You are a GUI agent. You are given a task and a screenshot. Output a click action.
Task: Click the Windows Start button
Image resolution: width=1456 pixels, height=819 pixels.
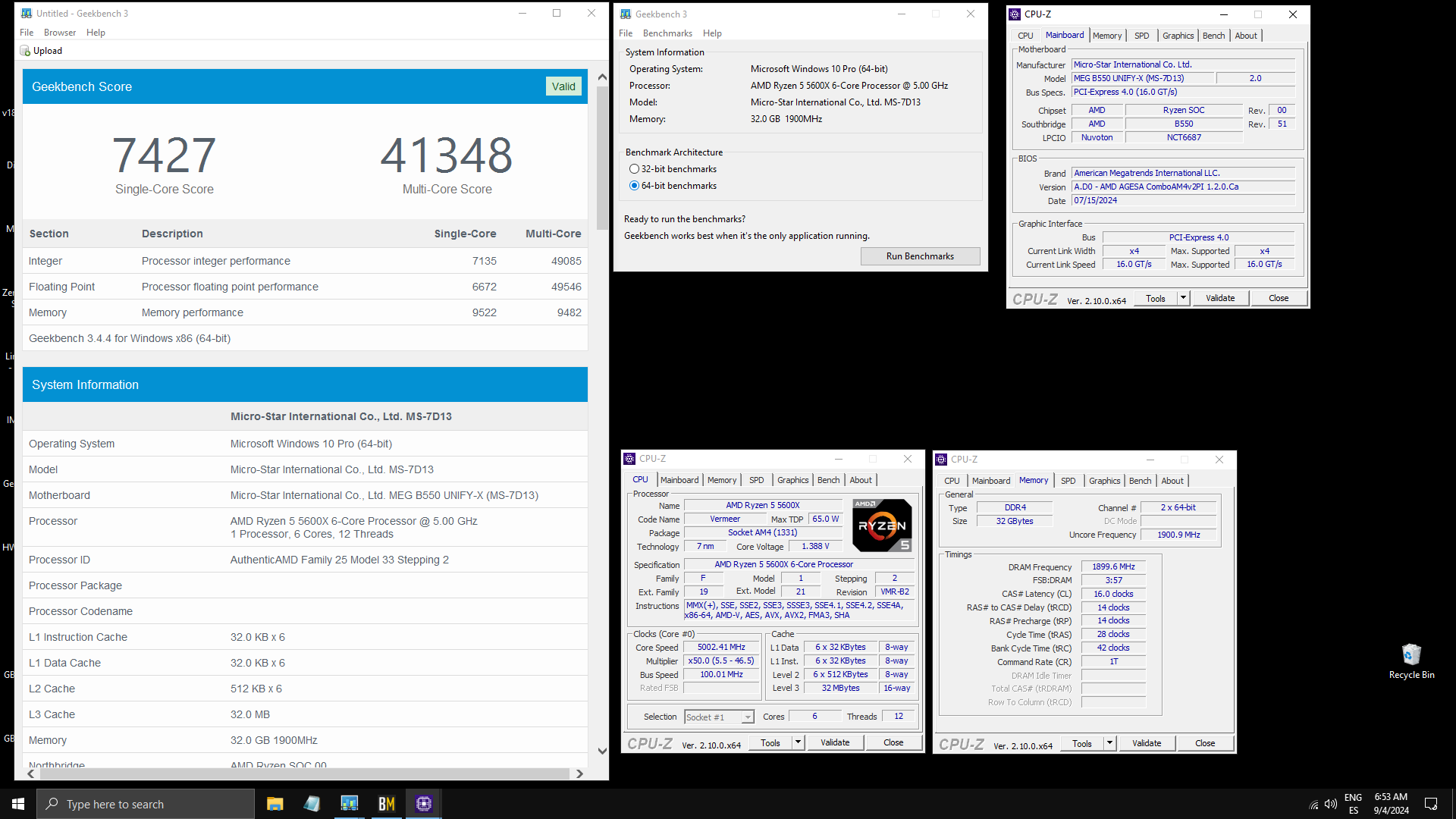pyautogui.click(x=18, y=804)
